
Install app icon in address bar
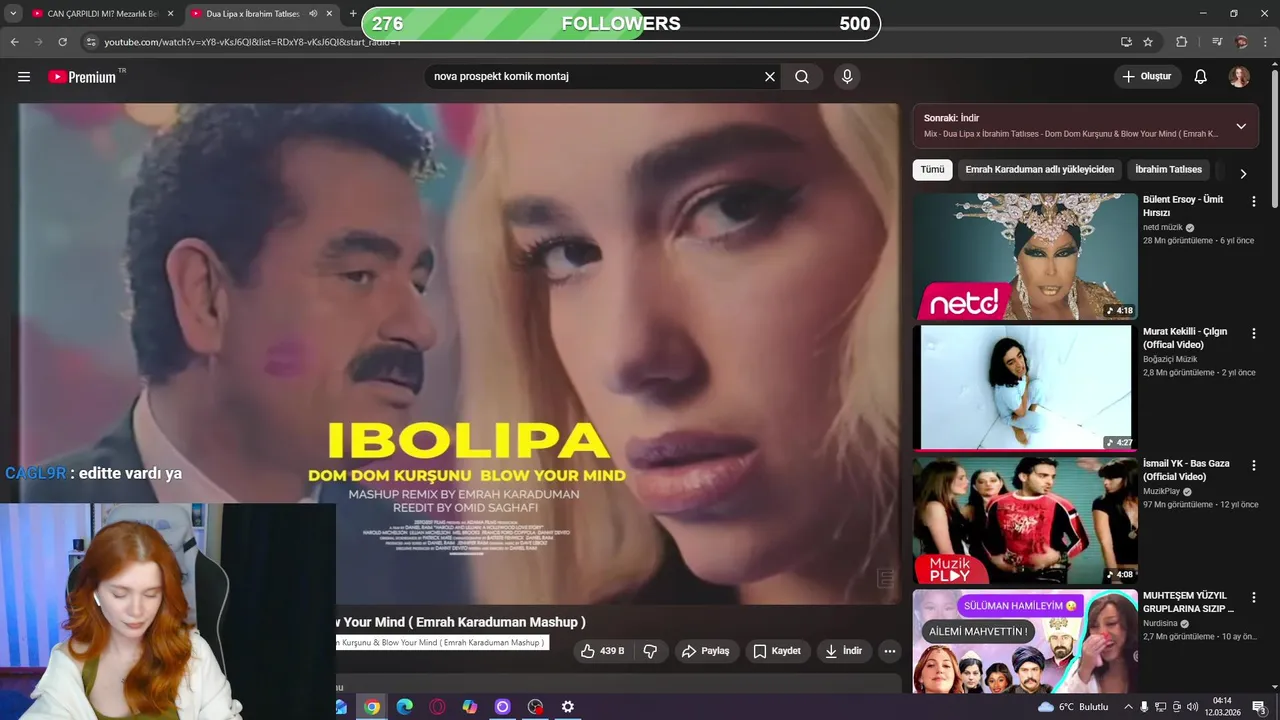pos(1126,42)
